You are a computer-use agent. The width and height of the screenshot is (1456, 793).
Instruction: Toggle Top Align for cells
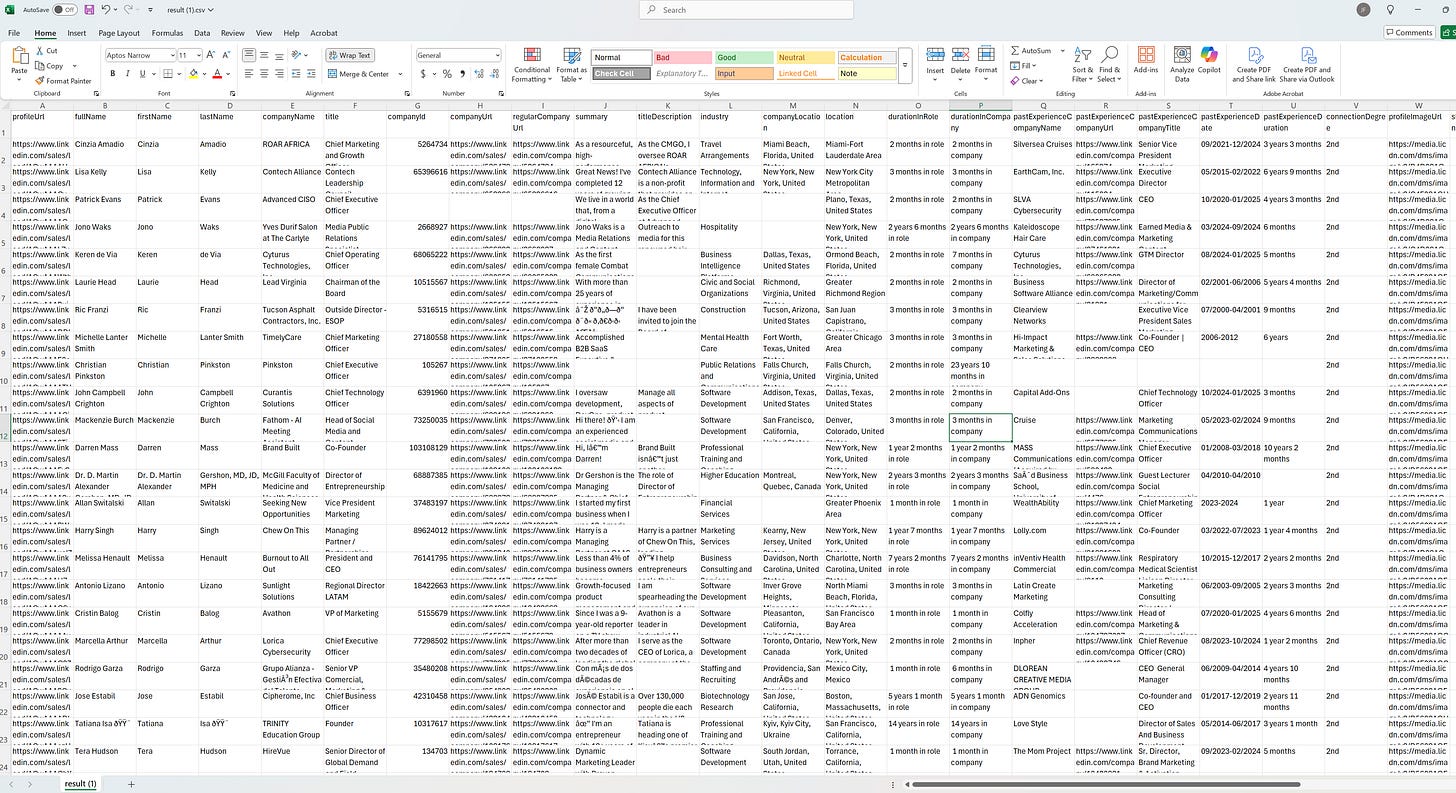coord(249,55)
